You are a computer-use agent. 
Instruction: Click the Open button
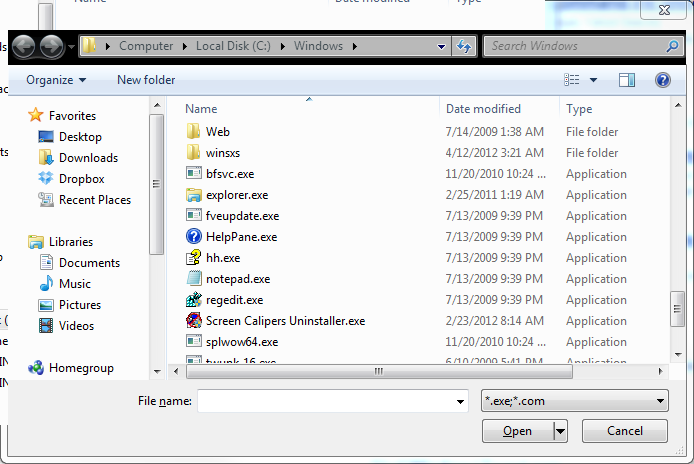518,431
